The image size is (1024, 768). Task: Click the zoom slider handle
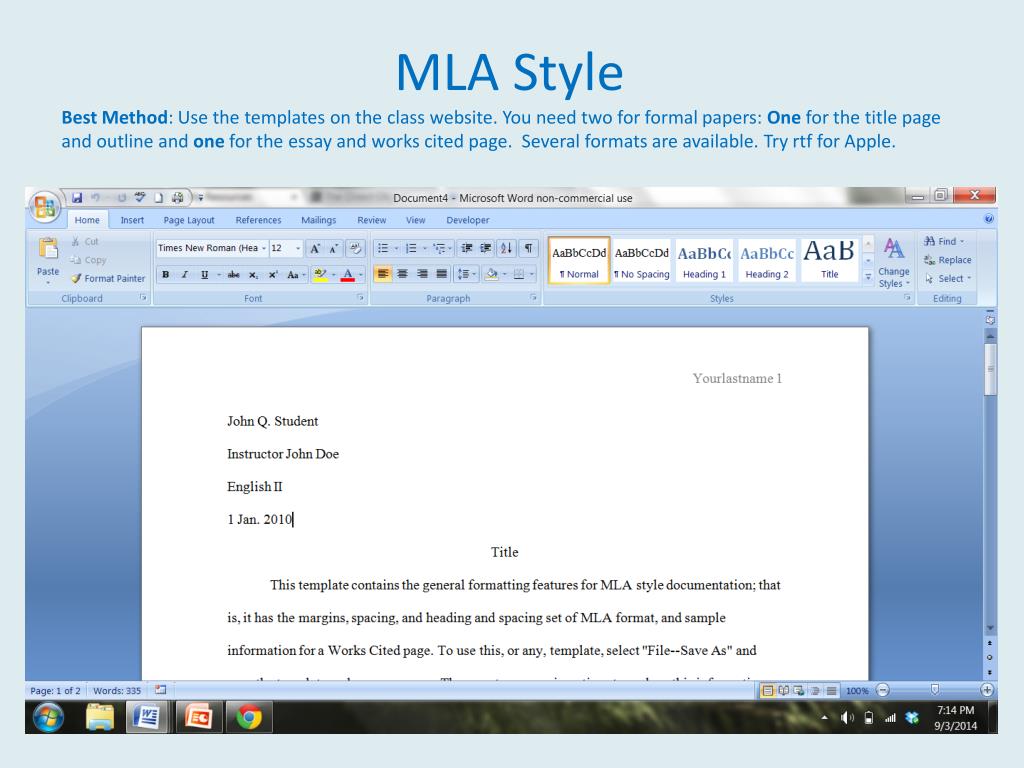[x=935, y=690]
